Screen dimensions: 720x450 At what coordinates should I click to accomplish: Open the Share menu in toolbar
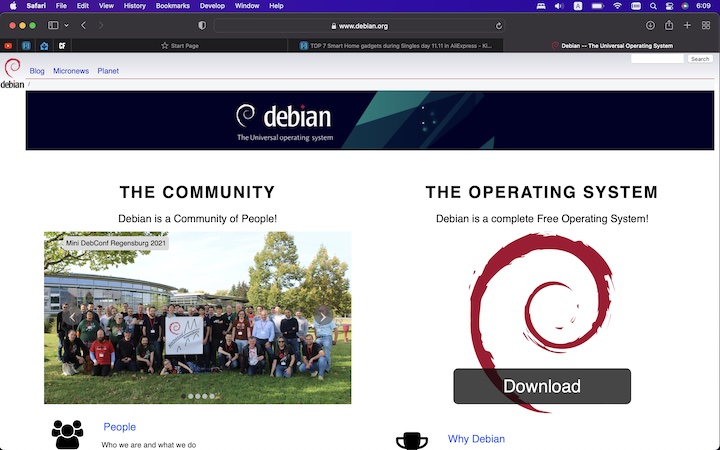click(x=669, y=25)
